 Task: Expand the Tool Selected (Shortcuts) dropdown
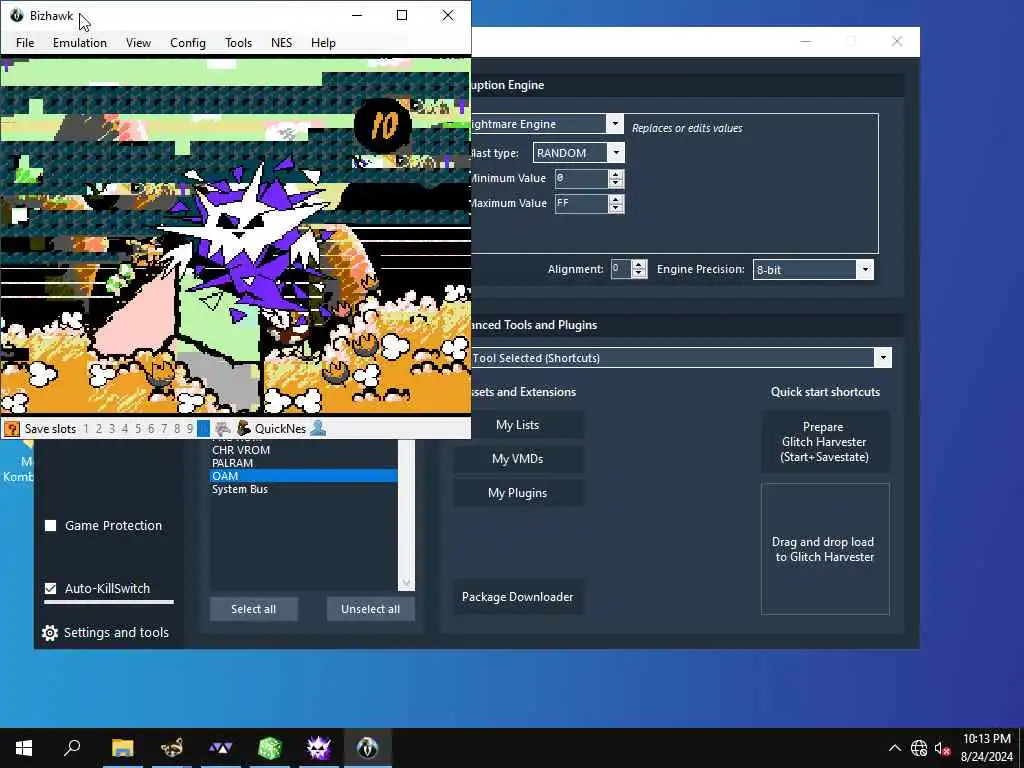(883, 357)
